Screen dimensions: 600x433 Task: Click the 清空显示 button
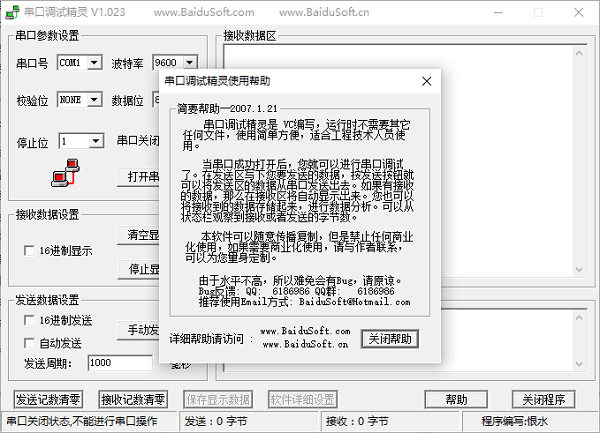pos(139,234)
